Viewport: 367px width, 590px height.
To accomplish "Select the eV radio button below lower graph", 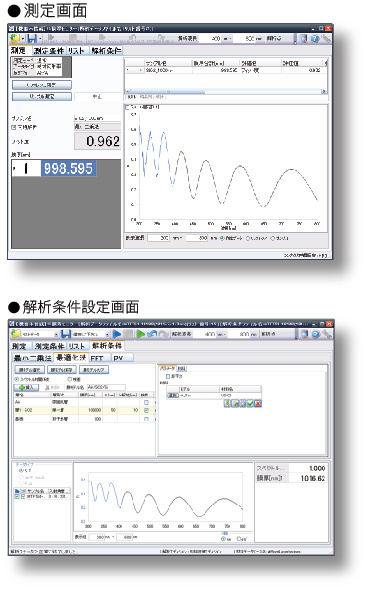I will pyautogui.click(x=239, y=539).
